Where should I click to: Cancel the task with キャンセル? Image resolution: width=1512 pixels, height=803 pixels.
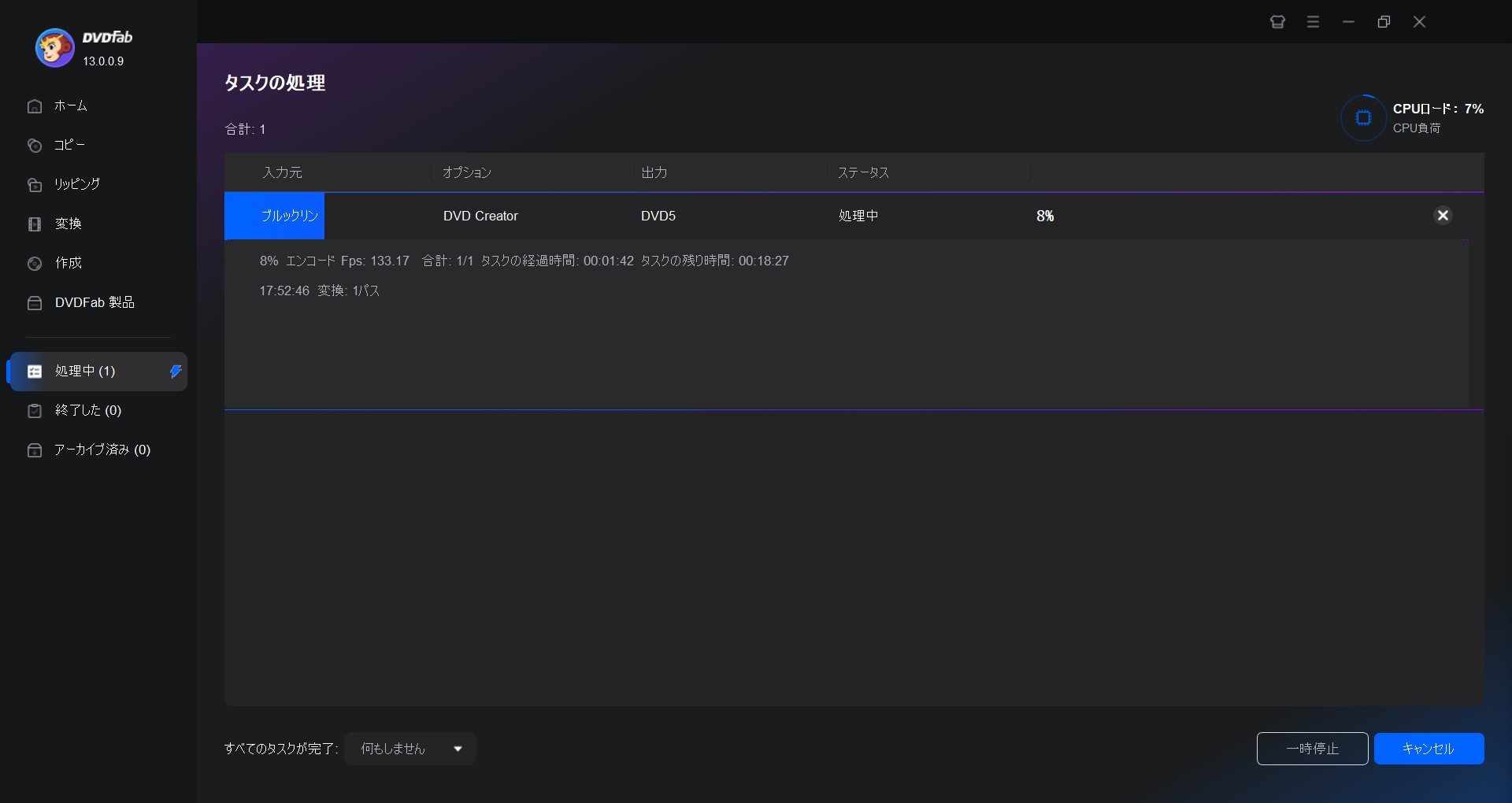pos(1429,749)
